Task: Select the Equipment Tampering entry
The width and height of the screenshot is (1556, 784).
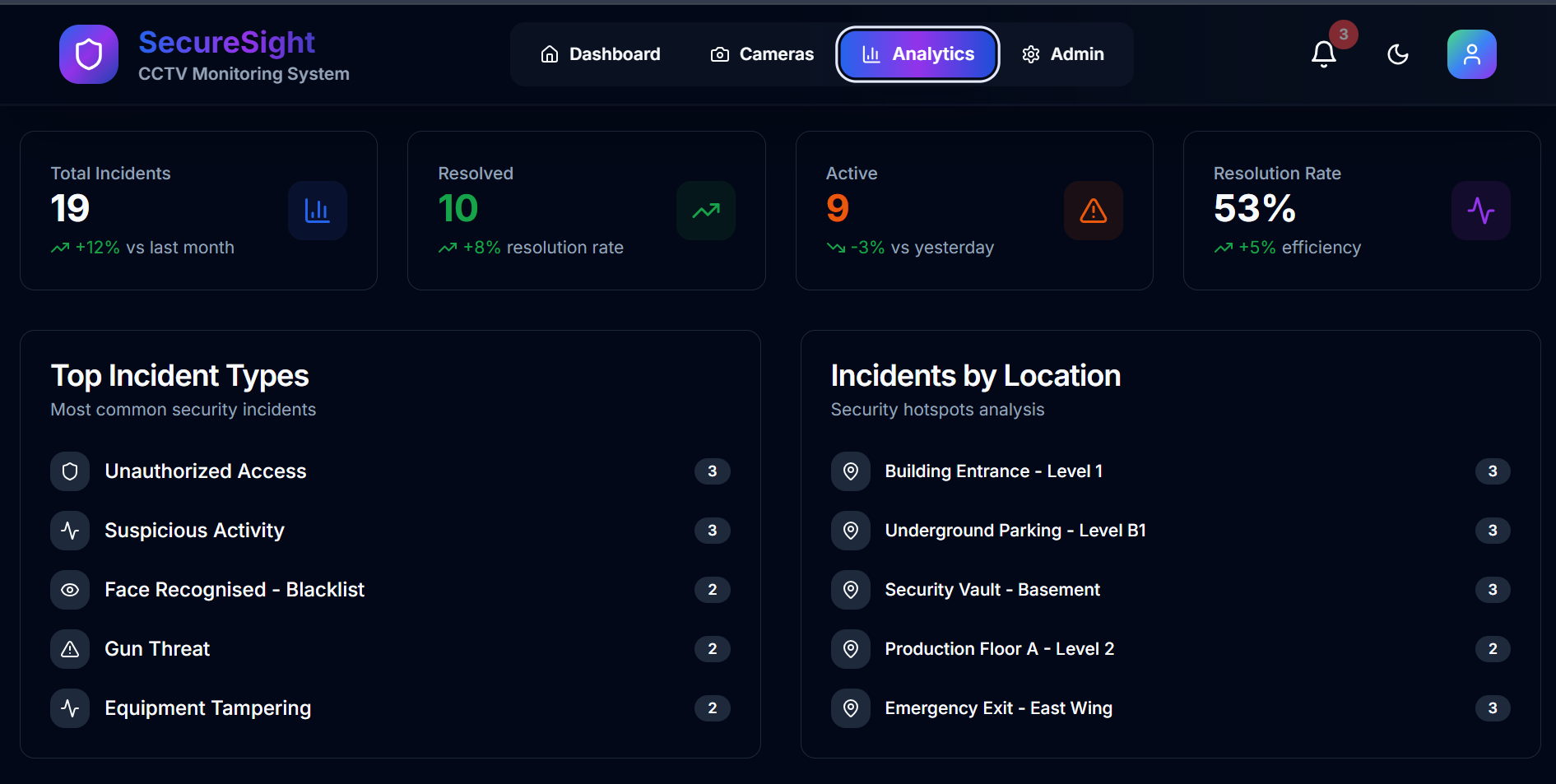Action: click(x=208, y=708)
